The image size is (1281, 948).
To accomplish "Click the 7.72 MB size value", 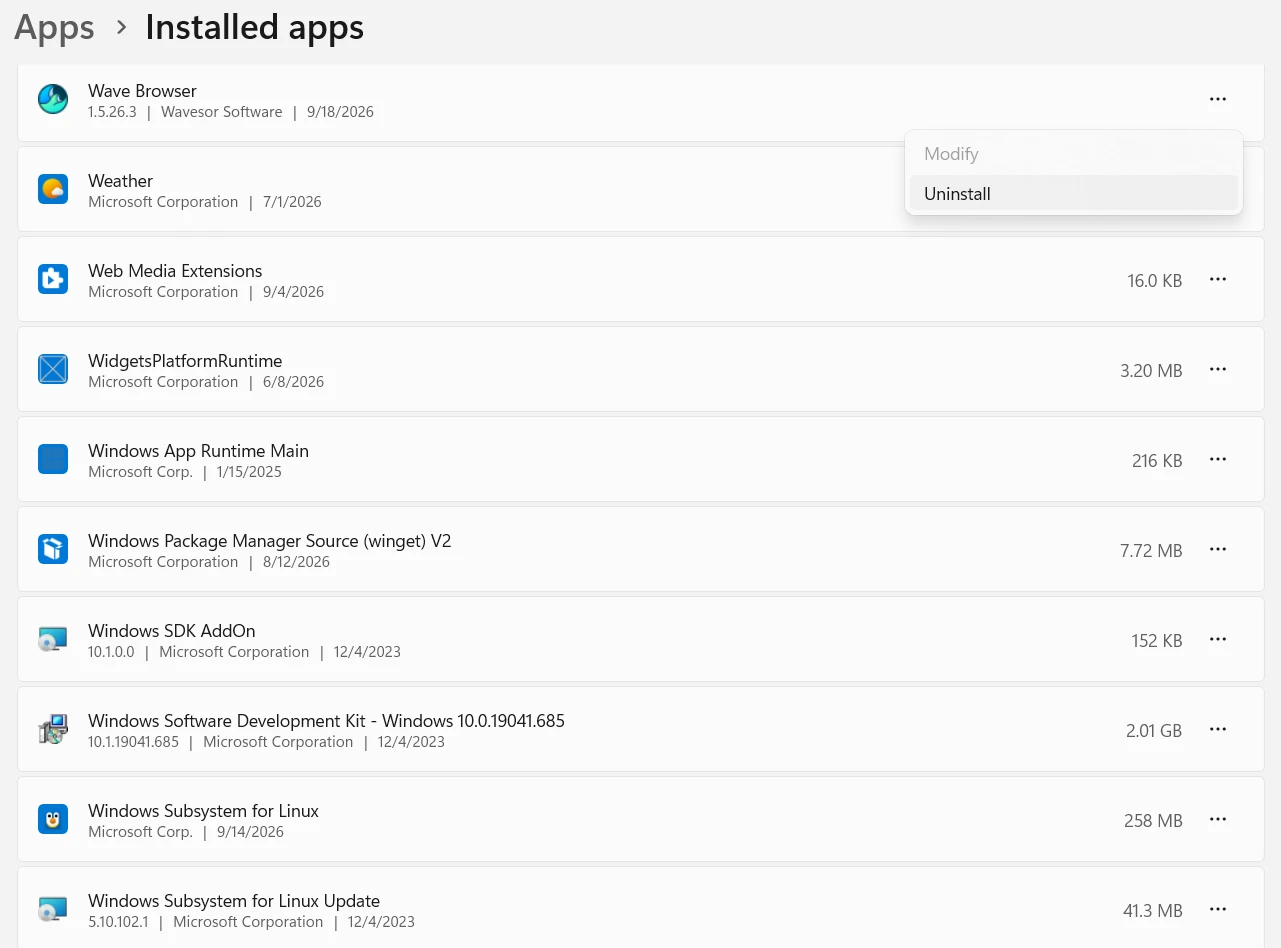I will tap(1151, 550).
